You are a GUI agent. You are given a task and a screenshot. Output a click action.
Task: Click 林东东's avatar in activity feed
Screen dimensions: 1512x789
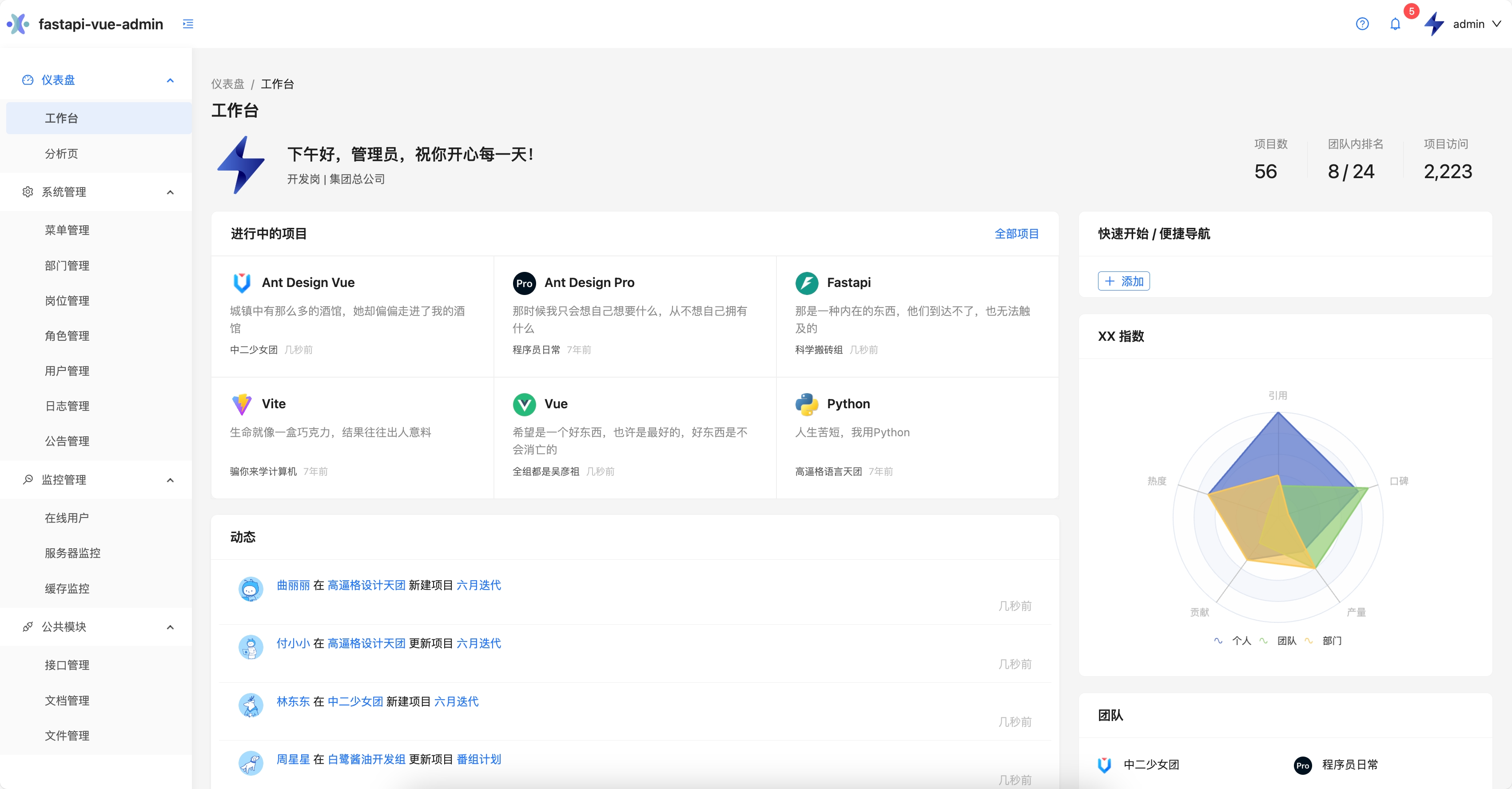click(251, 705)
